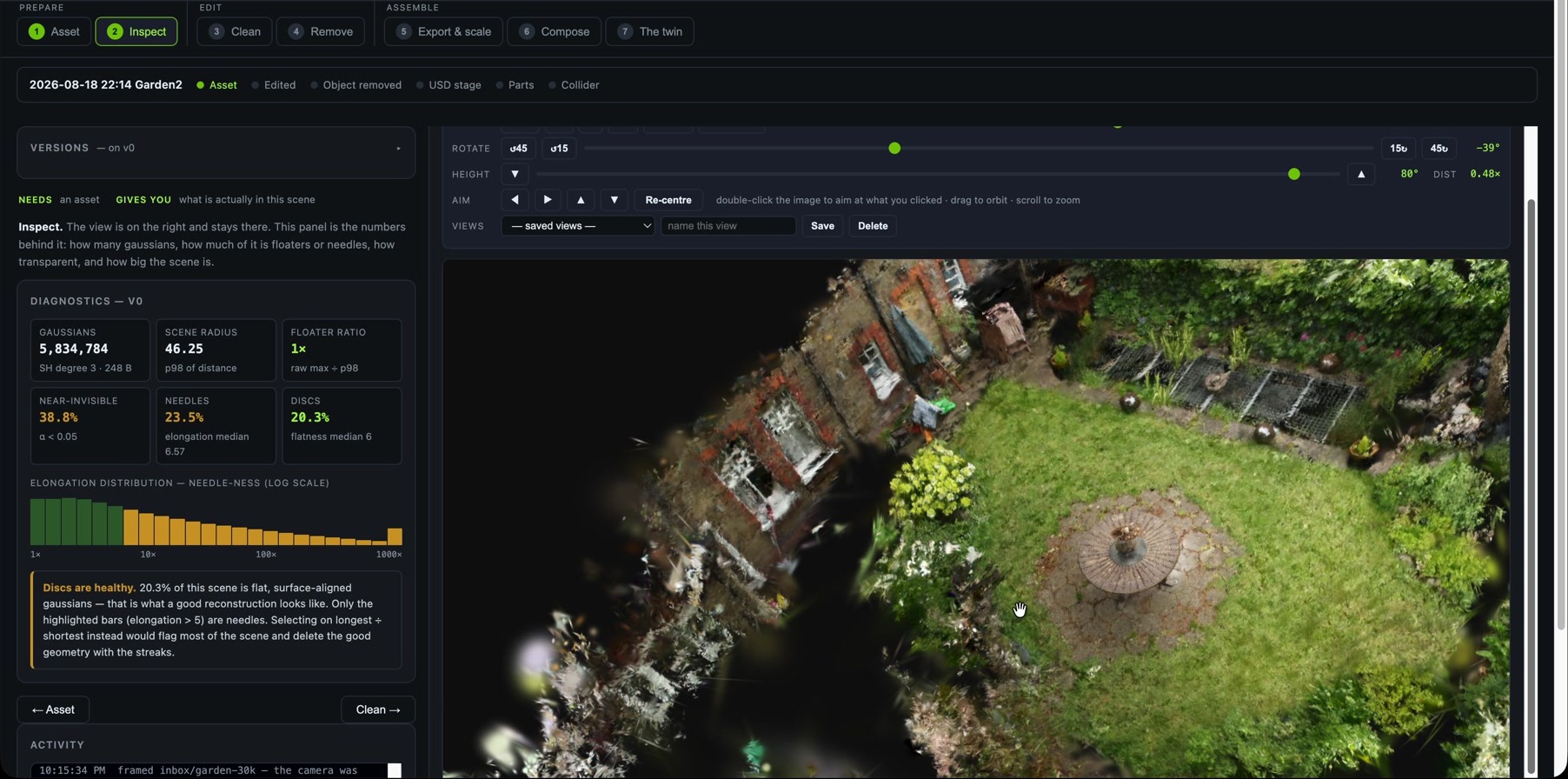
Task: Click the Asset status indicator
Action: click(x=216, y=85)
